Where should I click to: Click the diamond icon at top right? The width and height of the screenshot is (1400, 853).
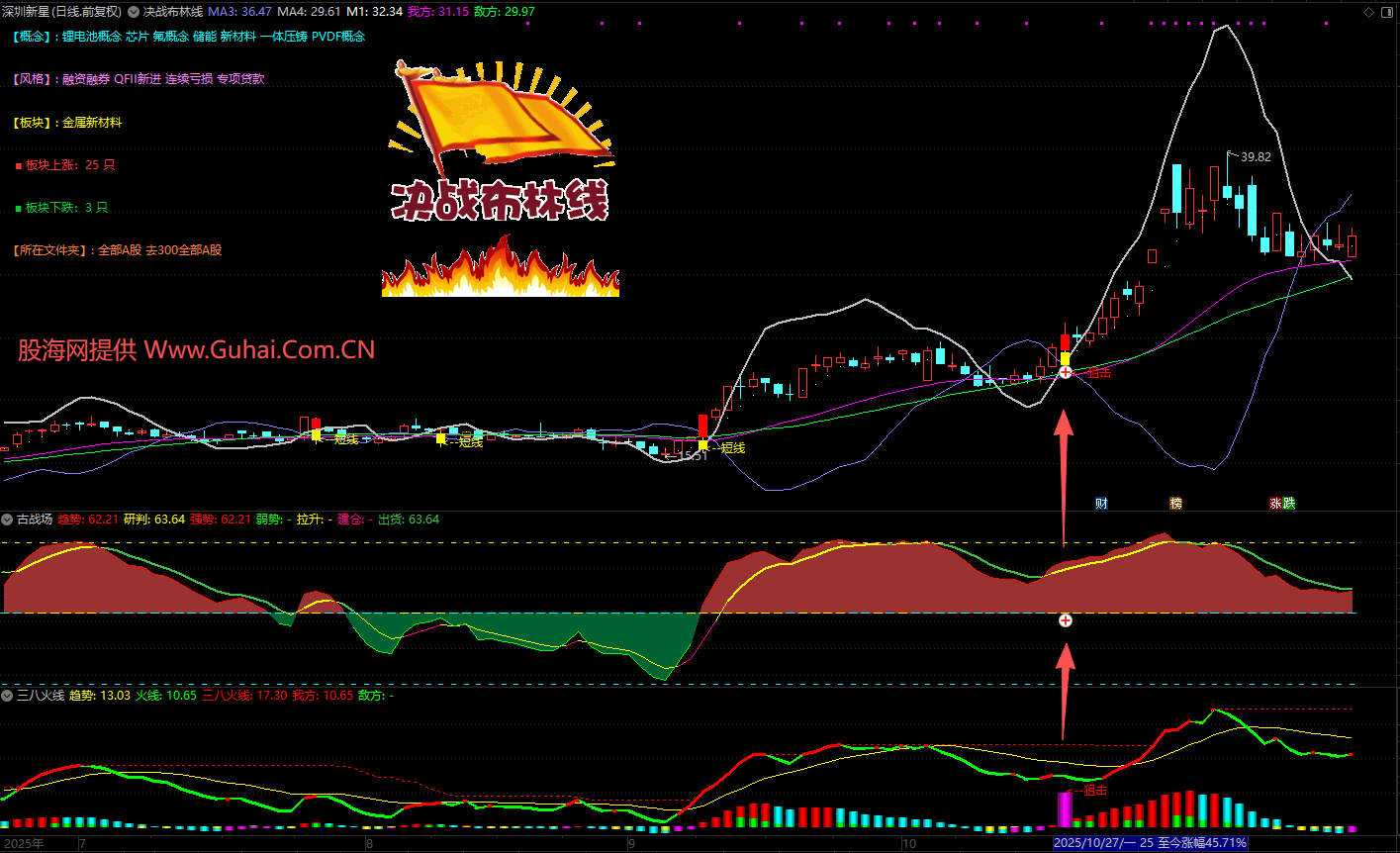pos(1368,12)
